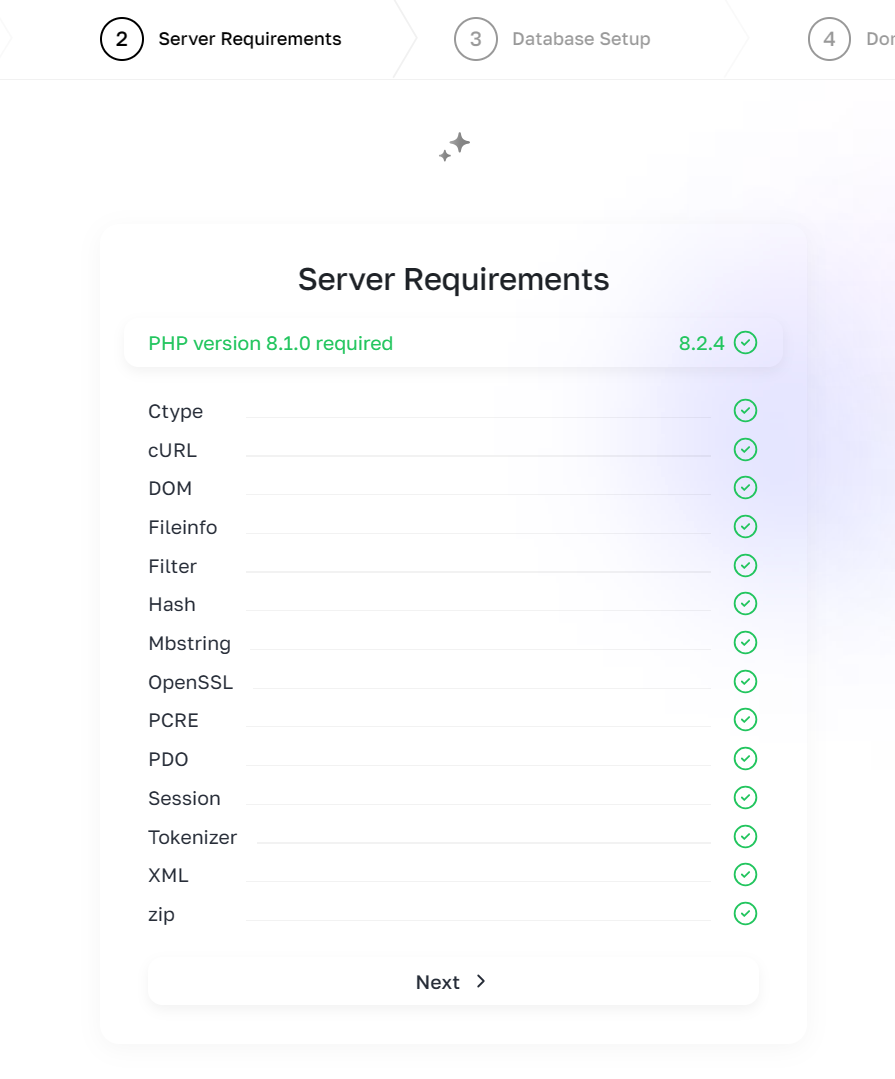
Task: Click the "OpenSSL" extension label
Action: [x=191, y=683]
